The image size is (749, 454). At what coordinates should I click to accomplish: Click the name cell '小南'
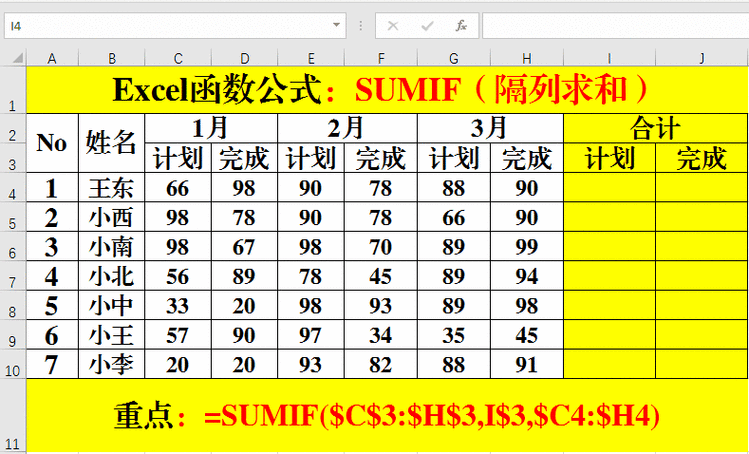point(112,247)
